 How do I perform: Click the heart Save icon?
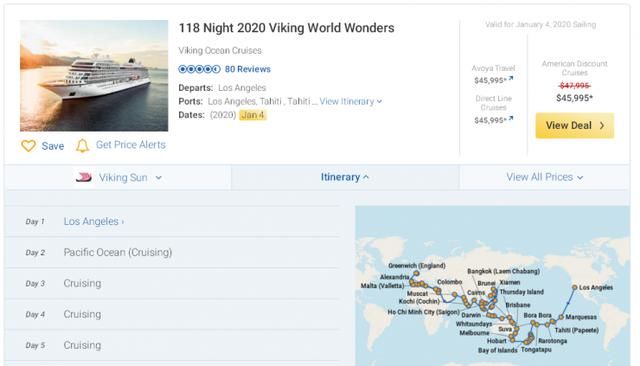[29, 146]
